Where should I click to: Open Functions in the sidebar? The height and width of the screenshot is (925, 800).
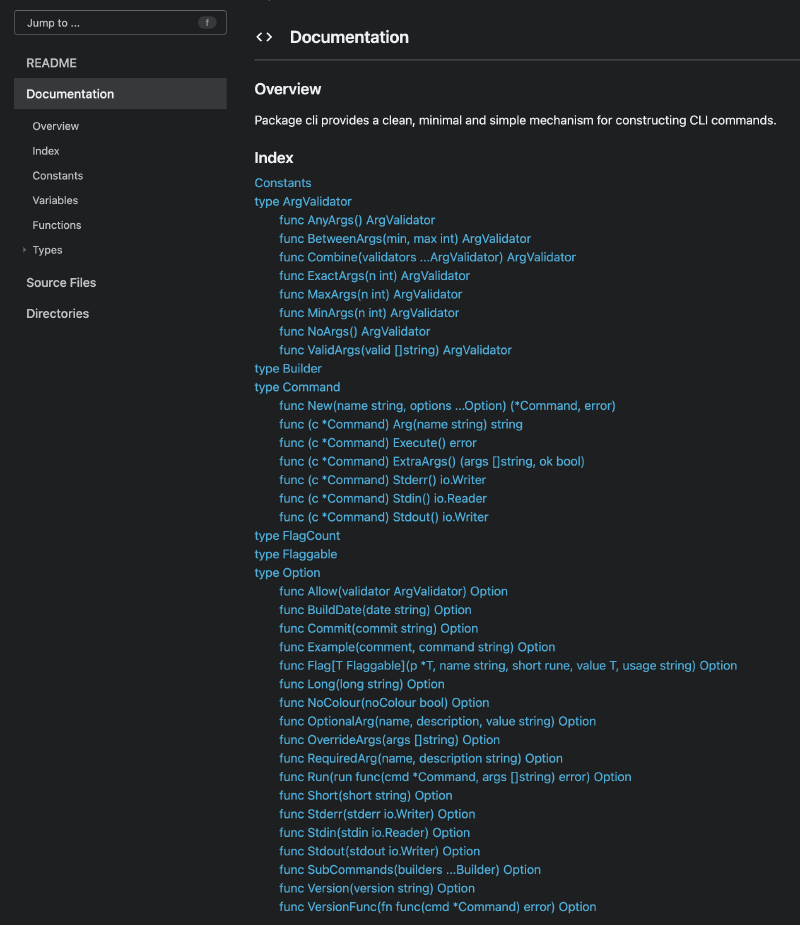click(x=57, y=225)
